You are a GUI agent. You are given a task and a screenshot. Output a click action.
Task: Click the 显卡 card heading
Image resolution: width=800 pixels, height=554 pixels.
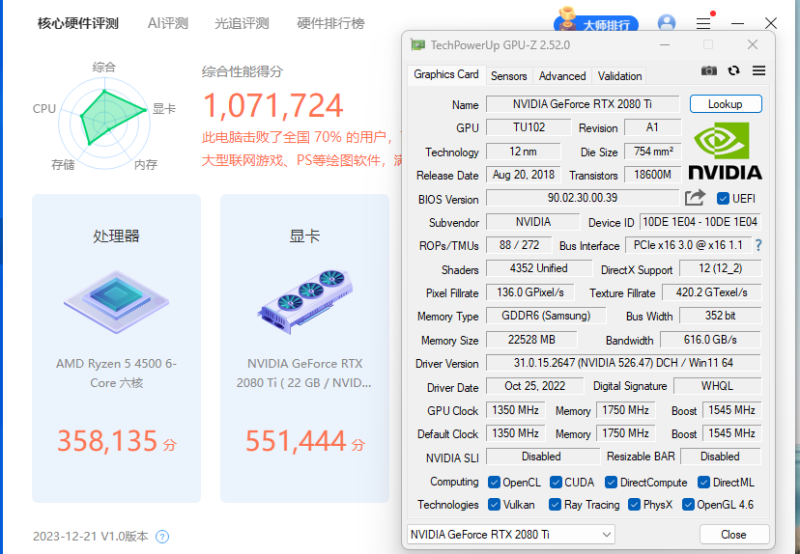305,236
